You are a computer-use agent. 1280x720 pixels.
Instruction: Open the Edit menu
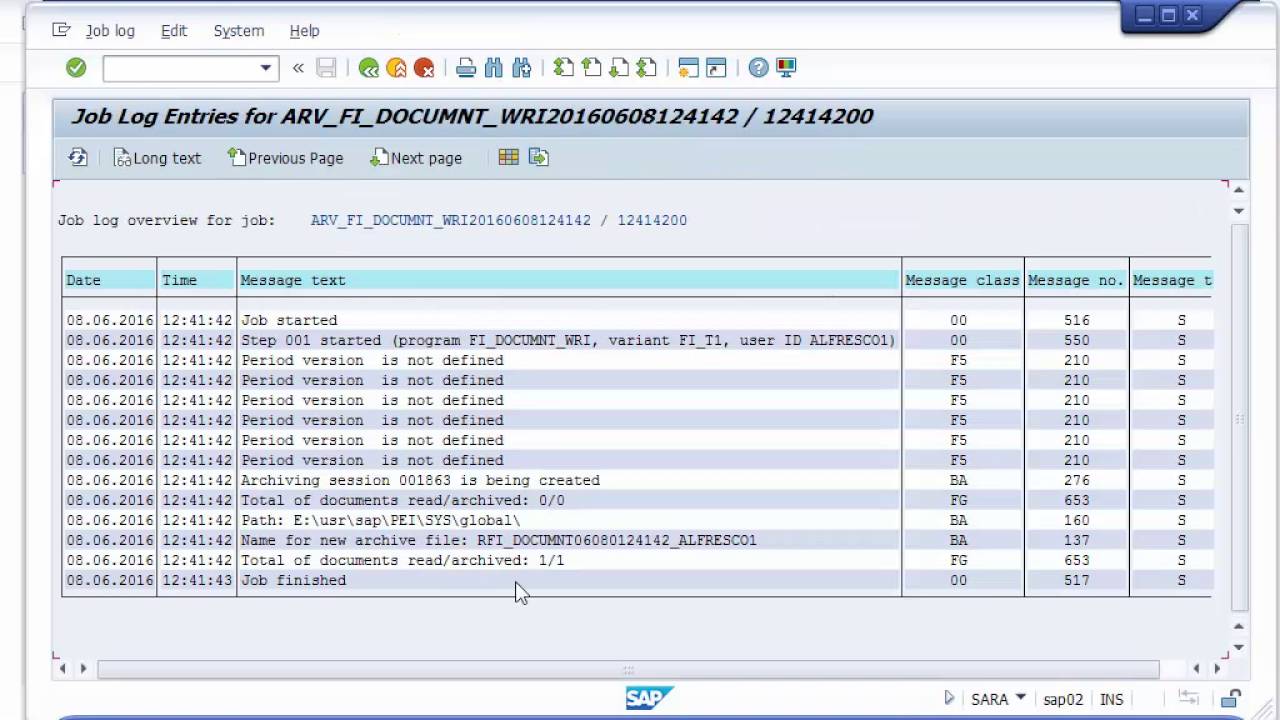tap(174, 31)
